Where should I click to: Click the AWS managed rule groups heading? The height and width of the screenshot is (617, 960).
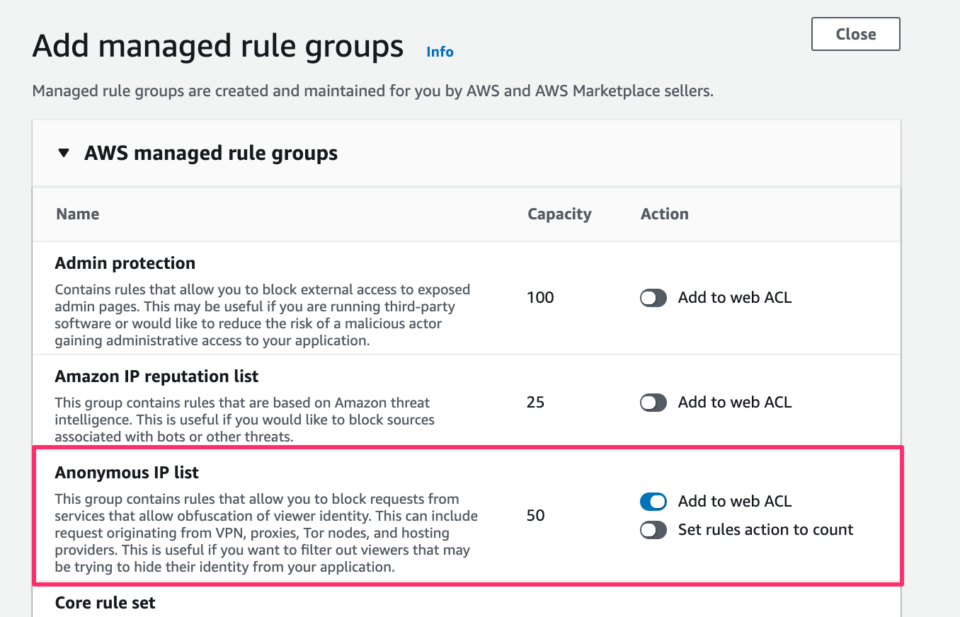(211, 153)
